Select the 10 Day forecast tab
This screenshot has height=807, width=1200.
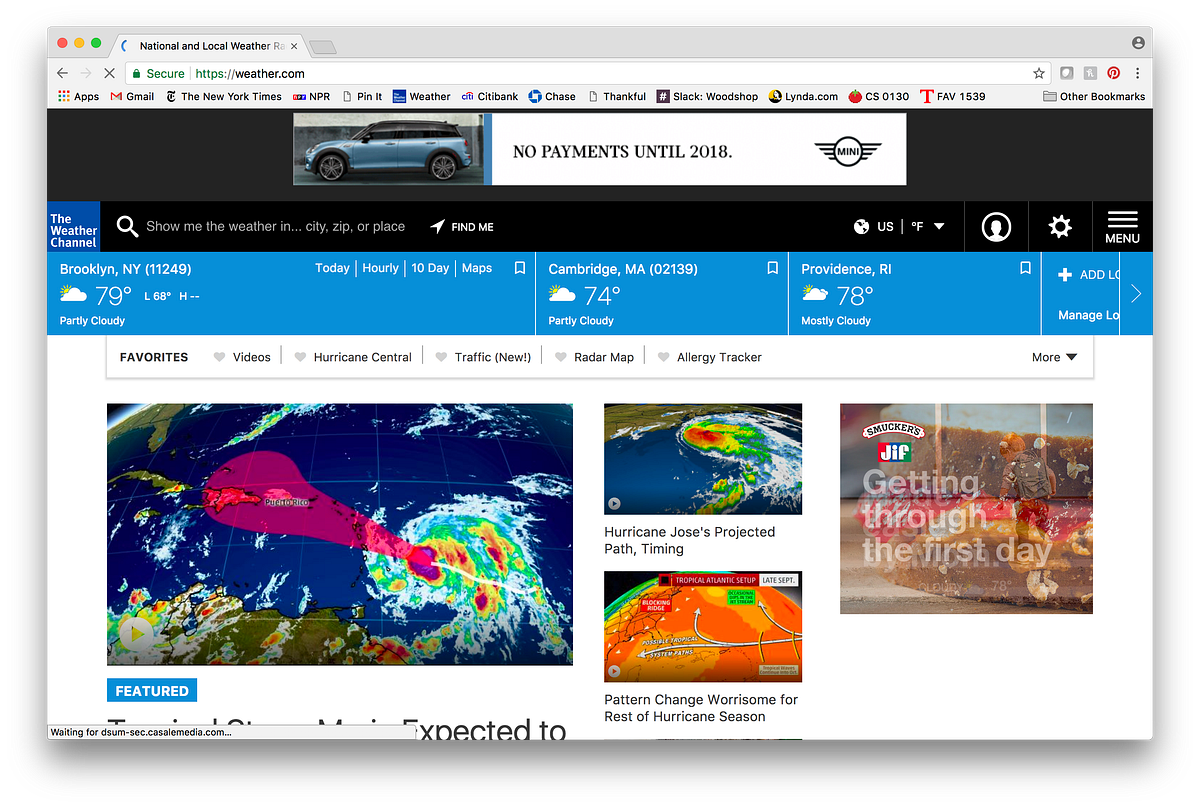pyautogui.click(x=430, y=268)
